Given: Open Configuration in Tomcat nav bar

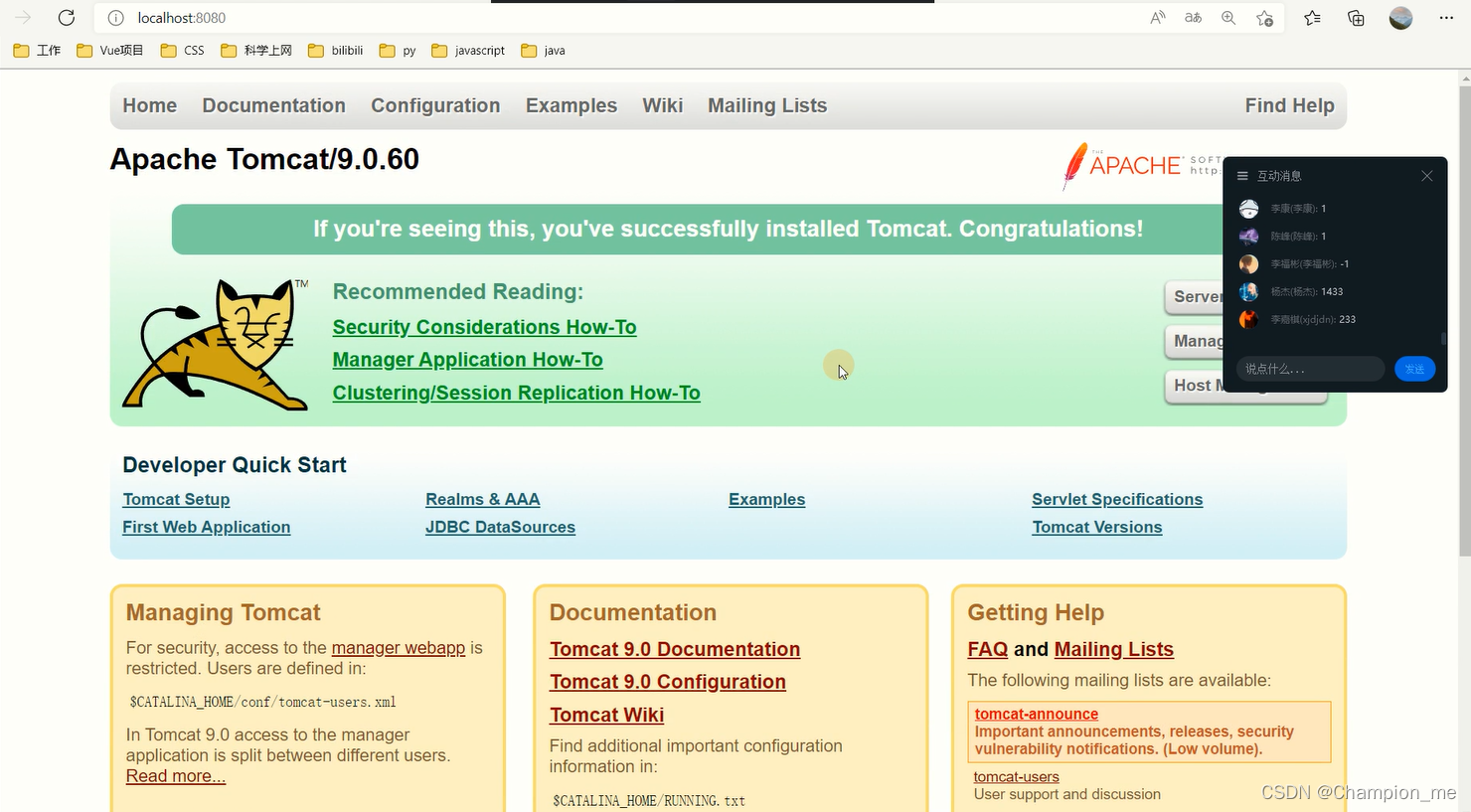Looking at the screenshot, I should point(435,105).
